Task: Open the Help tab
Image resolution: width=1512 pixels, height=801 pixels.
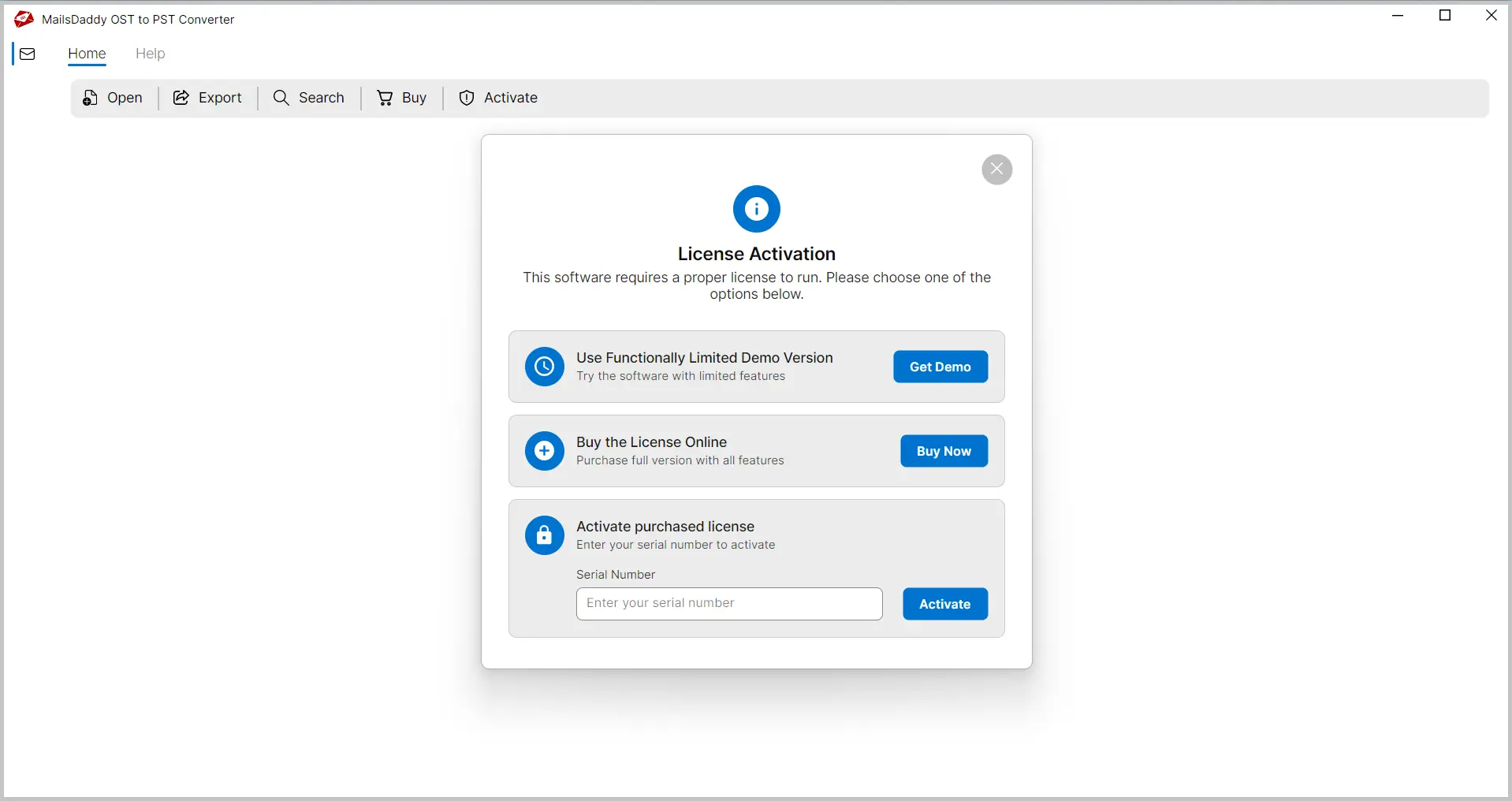Action: [x=151, y=54]
